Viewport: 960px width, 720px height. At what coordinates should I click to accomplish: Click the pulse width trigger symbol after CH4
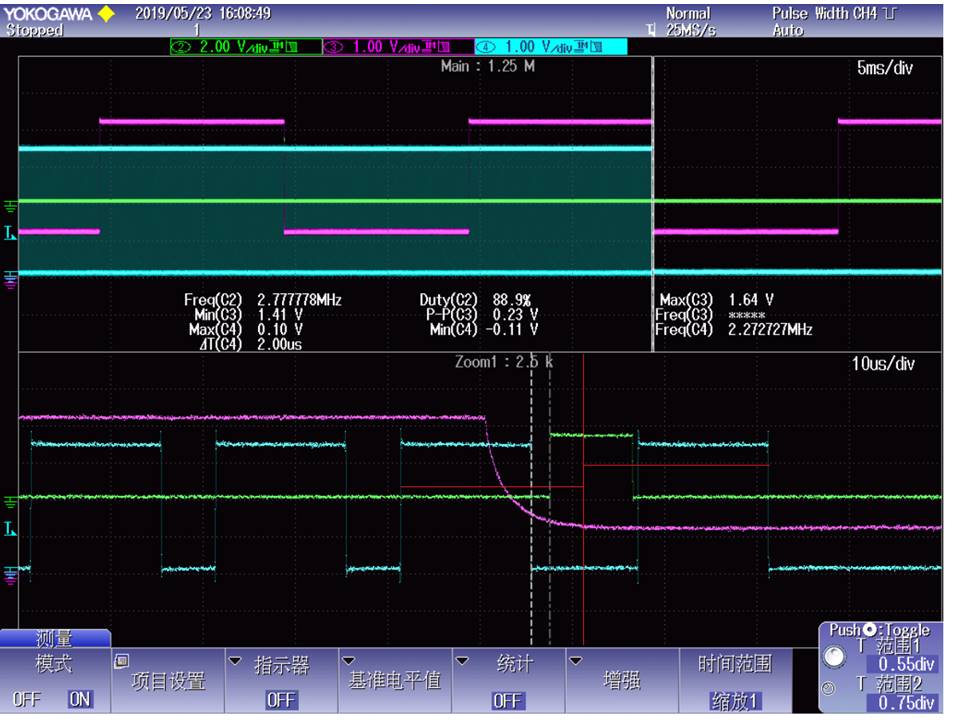coord(890,13)
